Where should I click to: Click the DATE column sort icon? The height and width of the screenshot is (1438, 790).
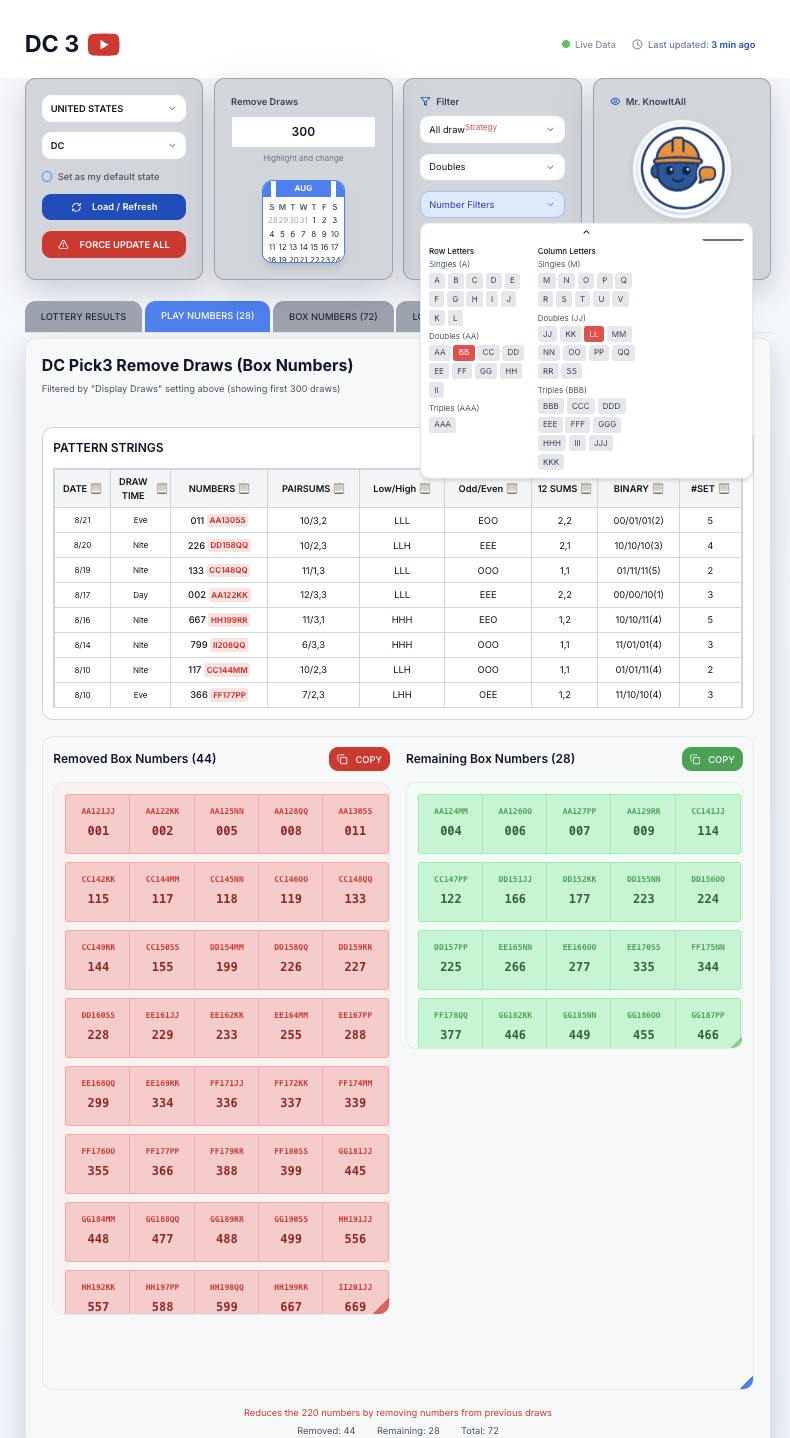pos(96,489)
